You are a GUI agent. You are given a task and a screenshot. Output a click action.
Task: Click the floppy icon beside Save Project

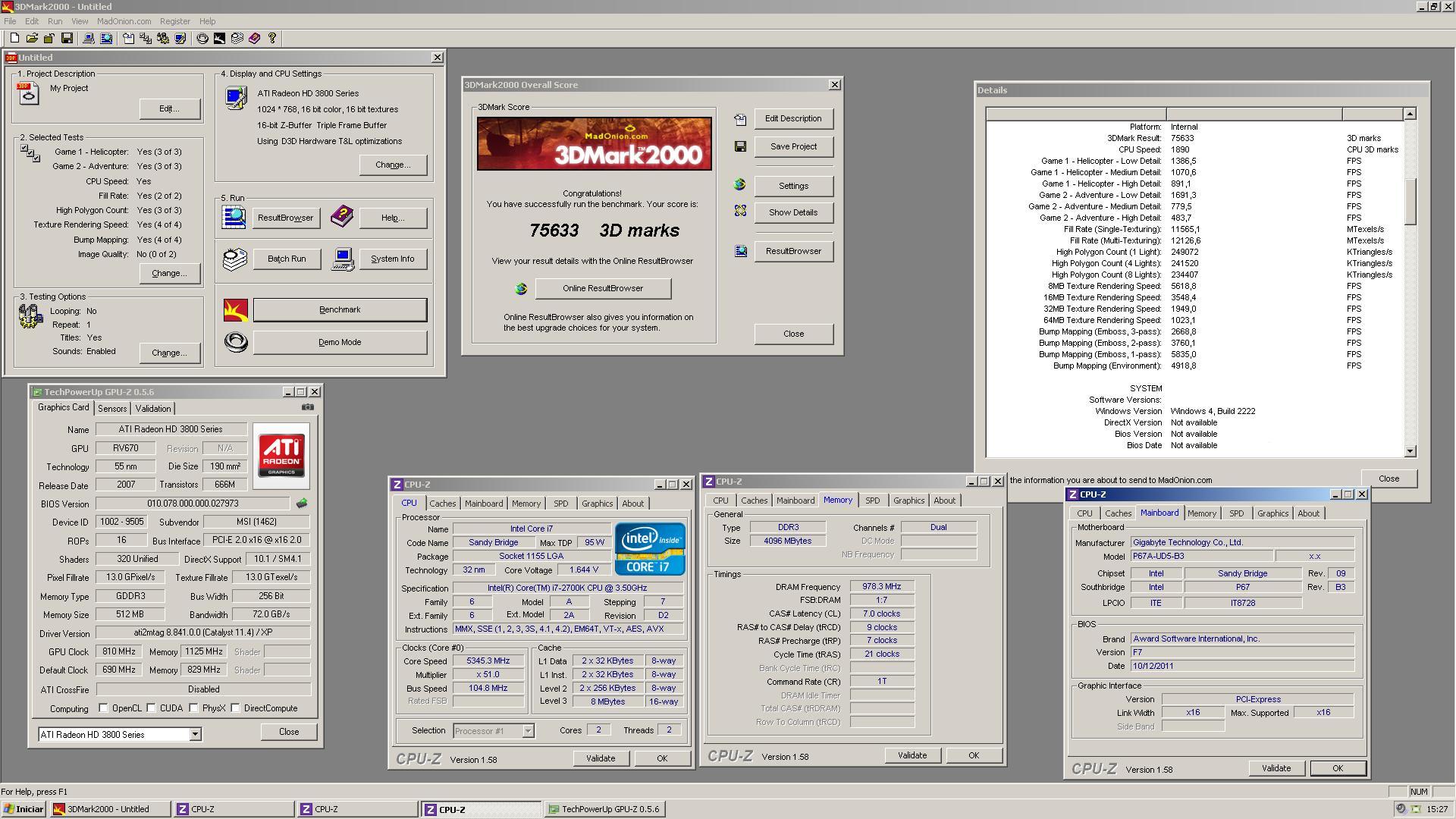click(740, 146)
